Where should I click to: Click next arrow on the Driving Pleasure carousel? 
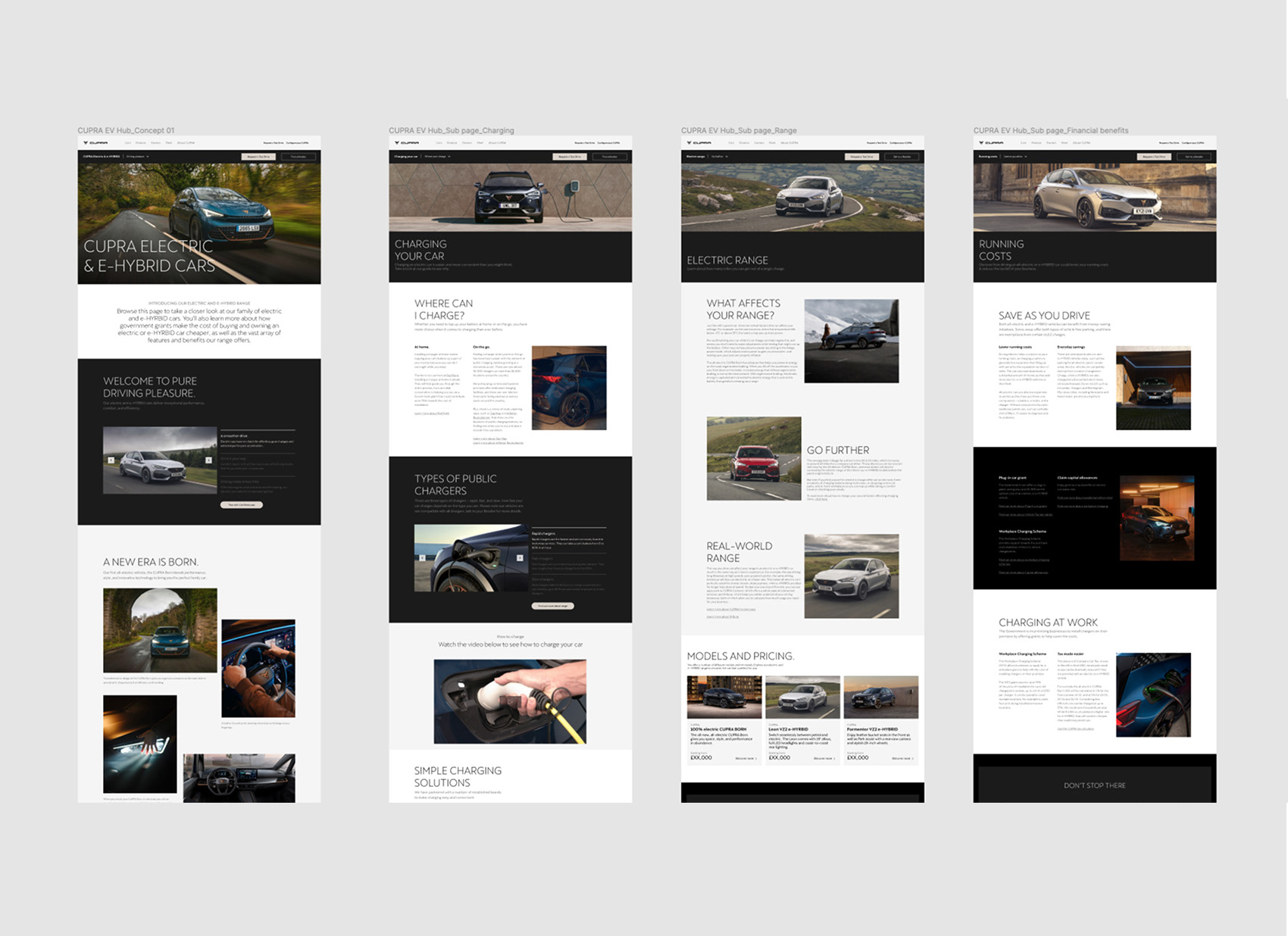[208, 460]
